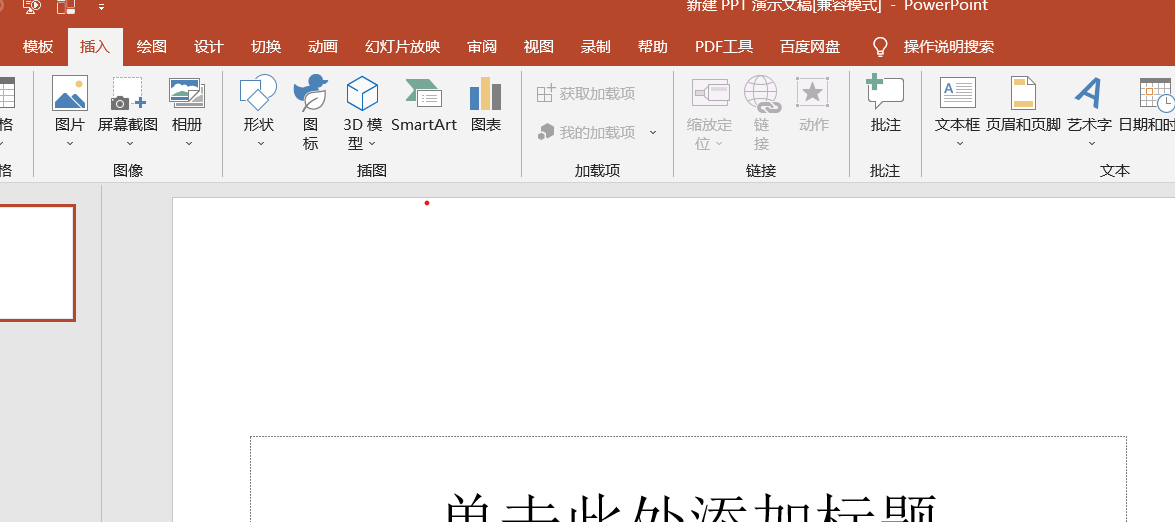Switch to the 幻灯片放映 tab
Viewport: 1175px width, 522px height.
[402, 47]
